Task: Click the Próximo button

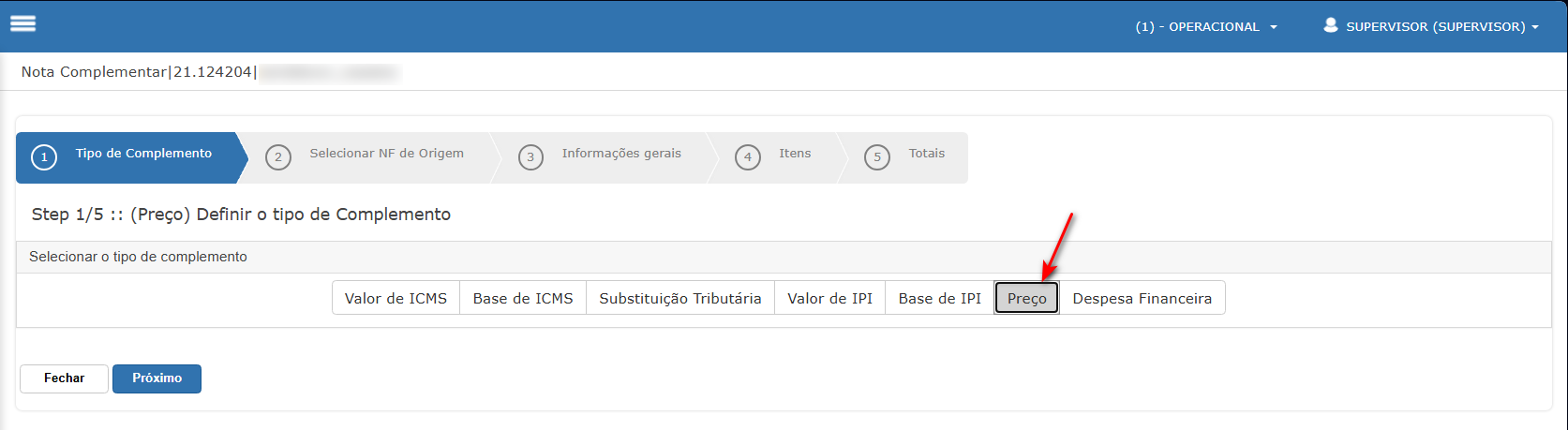Action: click(157, 378)
